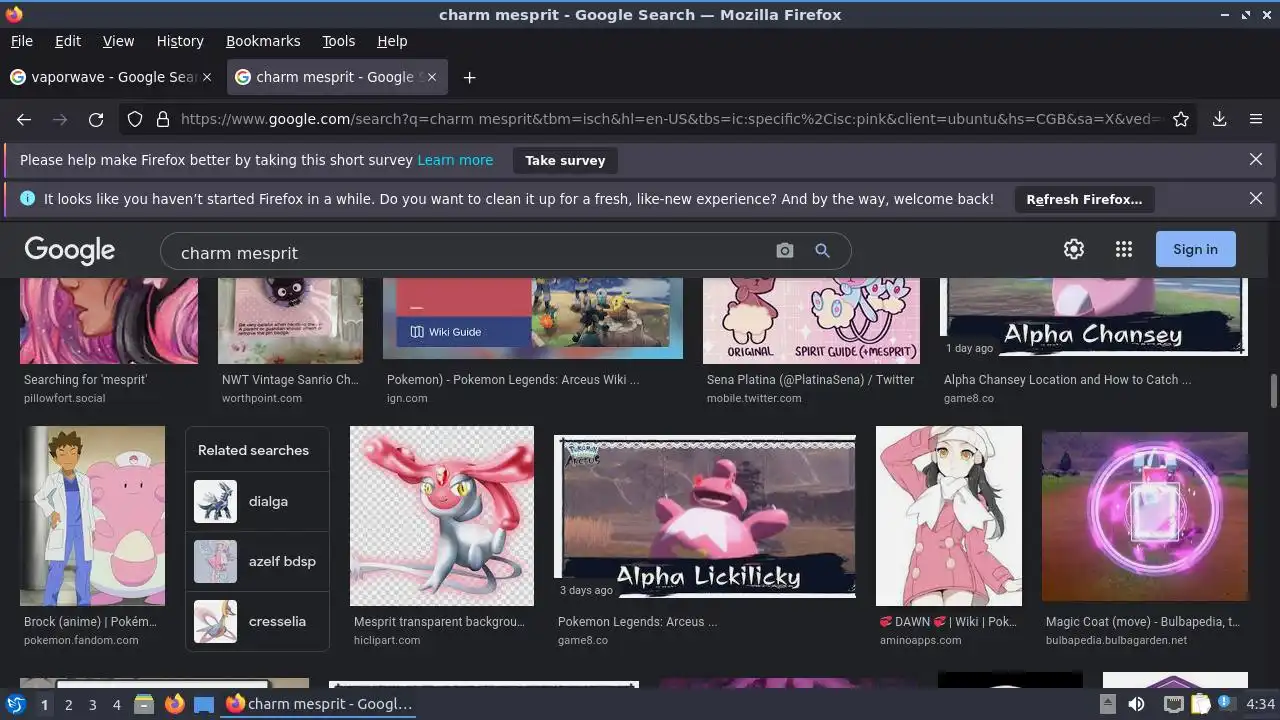Screen dimensions: 1280x720
Task: Open the Alpha Lickilicky image result
Action: point(705,516)
